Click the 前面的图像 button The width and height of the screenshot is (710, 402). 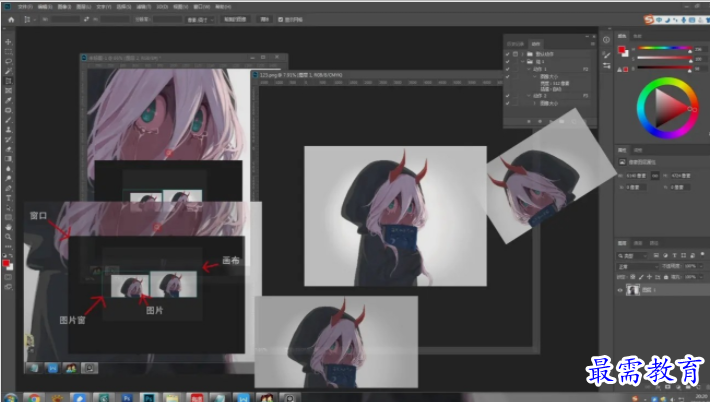[235, 19]
